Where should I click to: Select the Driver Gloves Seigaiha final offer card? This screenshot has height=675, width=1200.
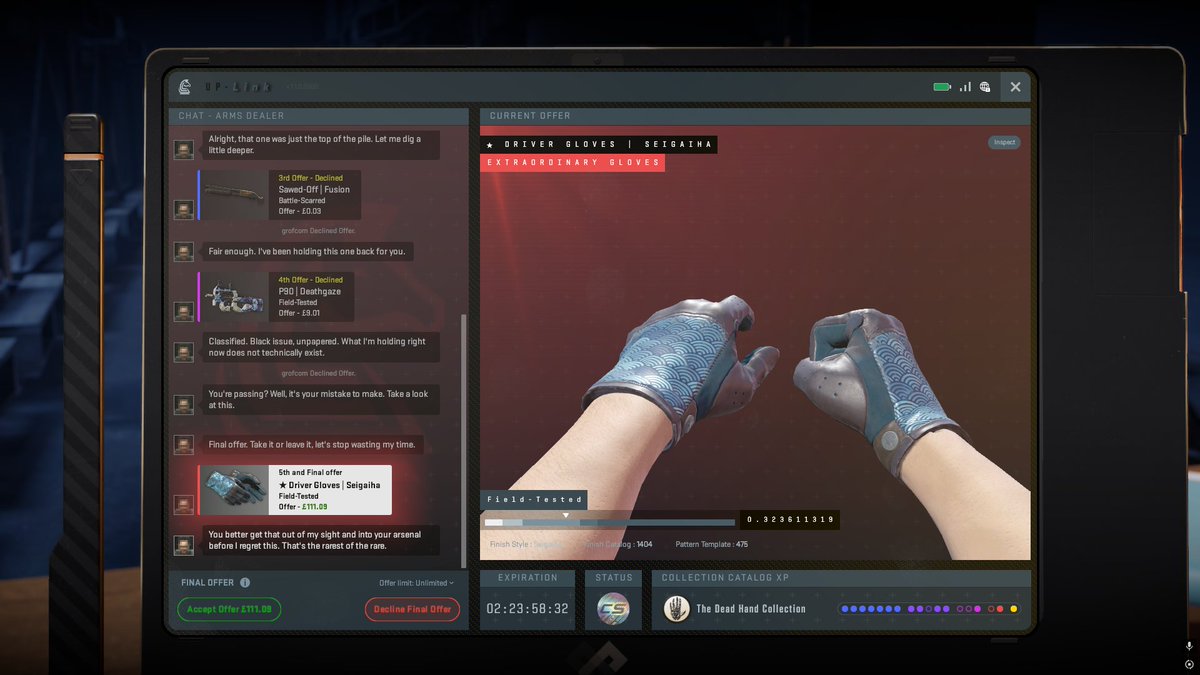(x=294, y=490)
